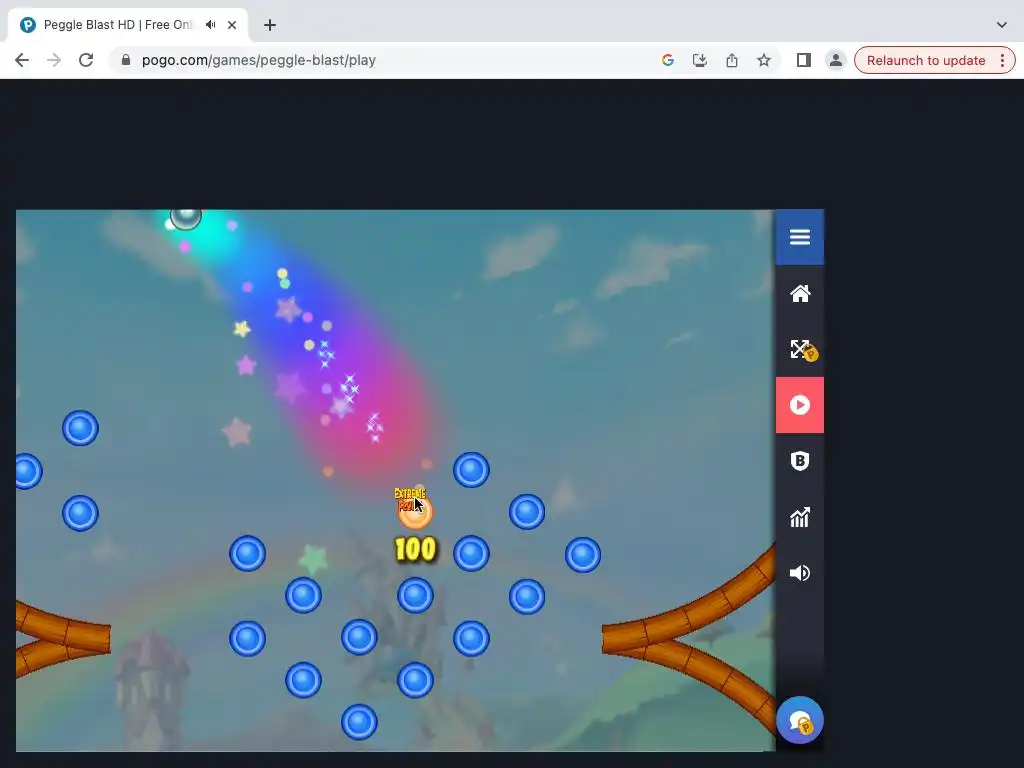The height and width of the screenshot is (768, 1024).
Task: Open the stats chart icon
Action: click(x=799, y=517)
